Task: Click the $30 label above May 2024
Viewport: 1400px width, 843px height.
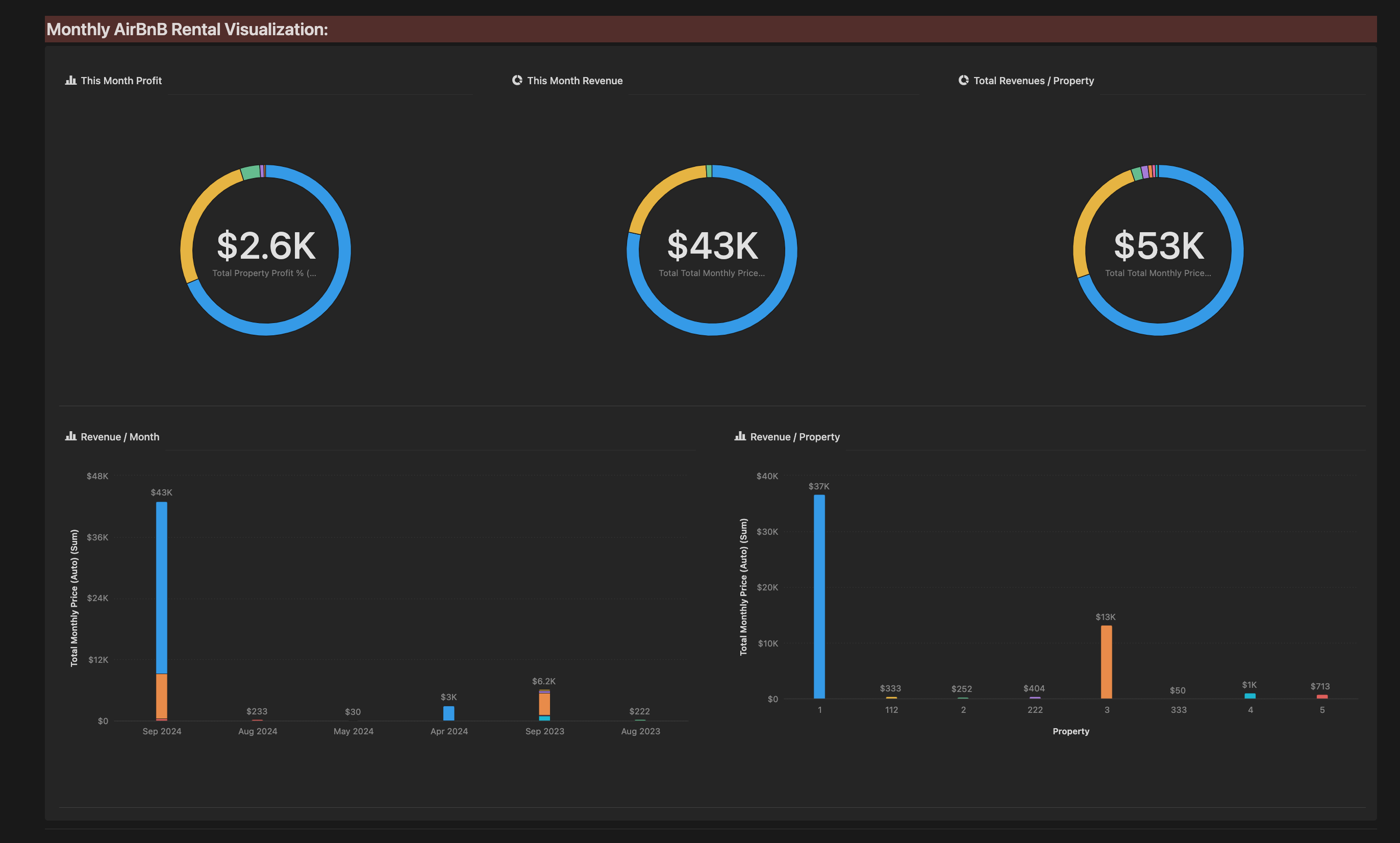Action: point(353,712)
